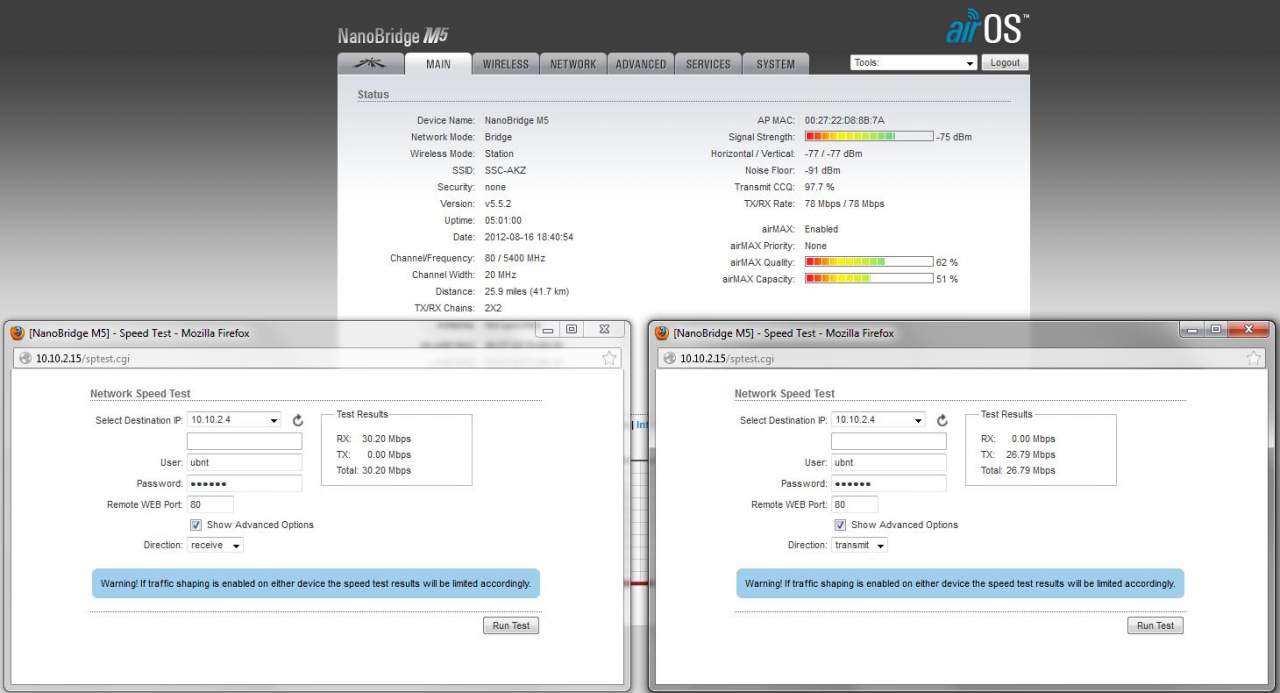This screenshot has height=693, width=1280.
Task: Click manual IP field below destination, left window
Action: pyautogui.click(x=244, y=441)
